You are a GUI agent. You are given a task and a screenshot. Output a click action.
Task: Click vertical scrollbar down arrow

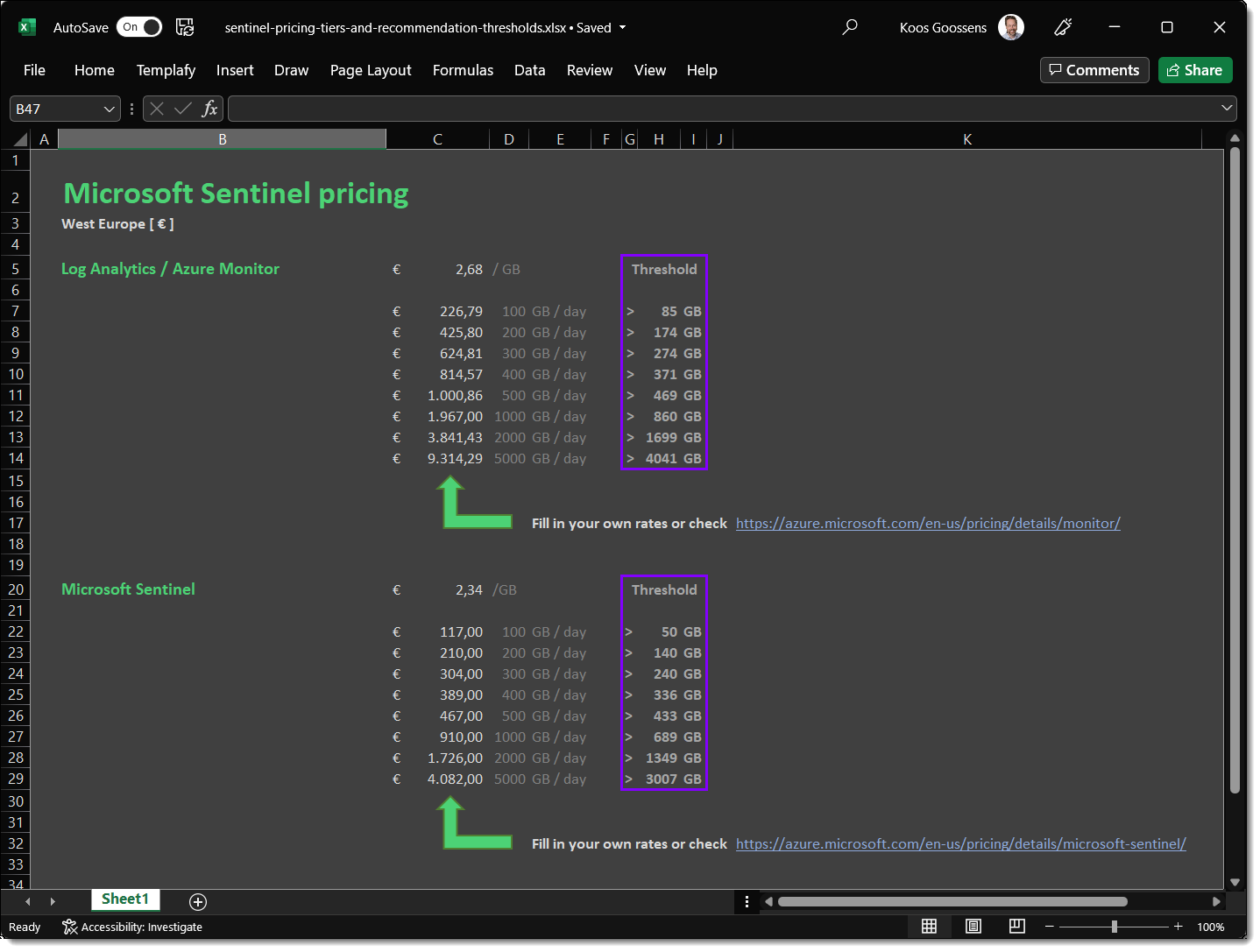click(x=1235, y=882)
